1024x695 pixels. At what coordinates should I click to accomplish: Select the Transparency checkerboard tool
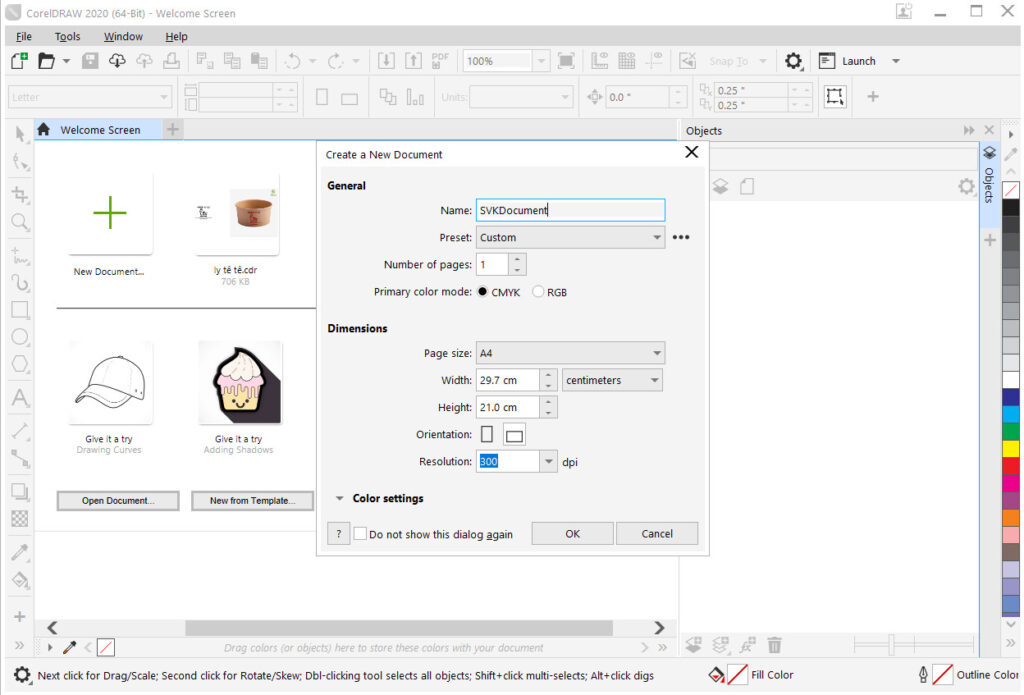(20, 519)
